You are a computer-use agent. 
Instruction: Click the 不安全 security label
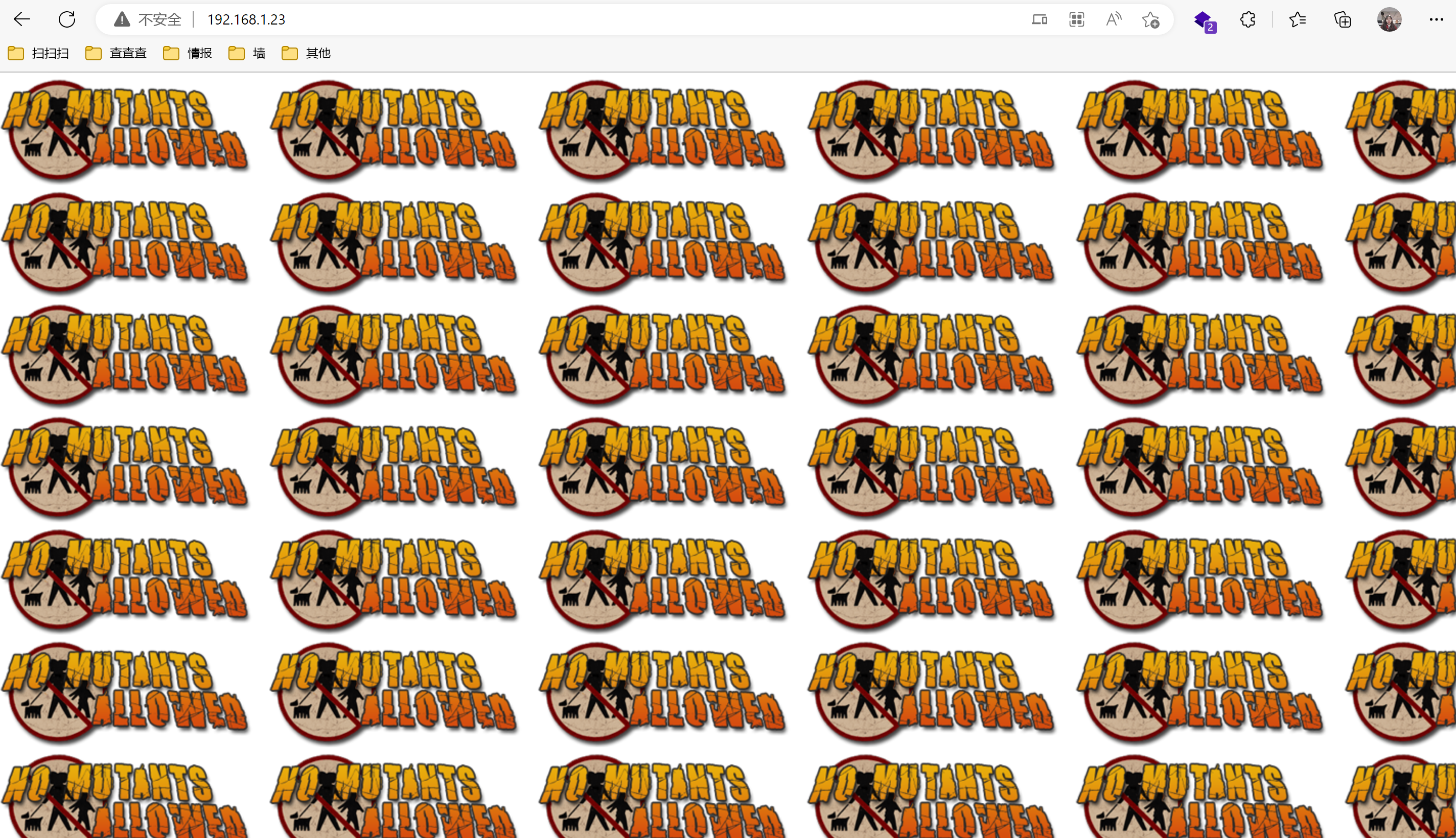(x=159, y=20)
